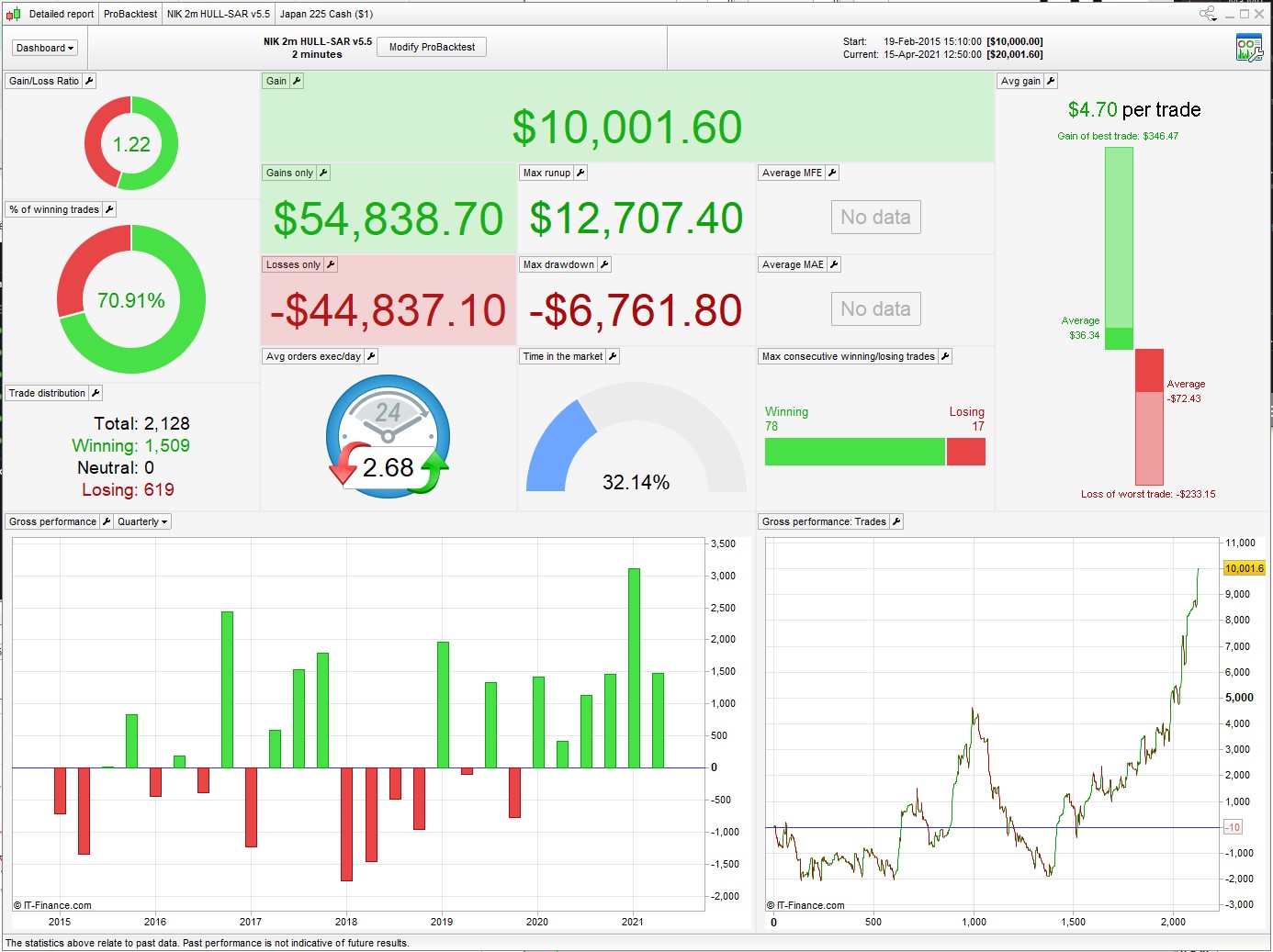Select the Japan 225 Cash ($1) tab

(x=326, y=14)
